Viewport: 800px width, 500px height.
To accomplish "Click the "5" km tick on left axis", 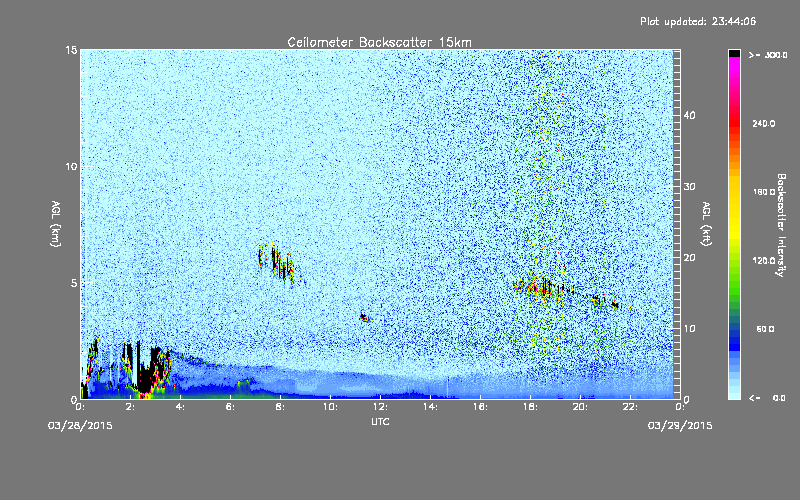I will pyautogui.click(x=74, y=283).
